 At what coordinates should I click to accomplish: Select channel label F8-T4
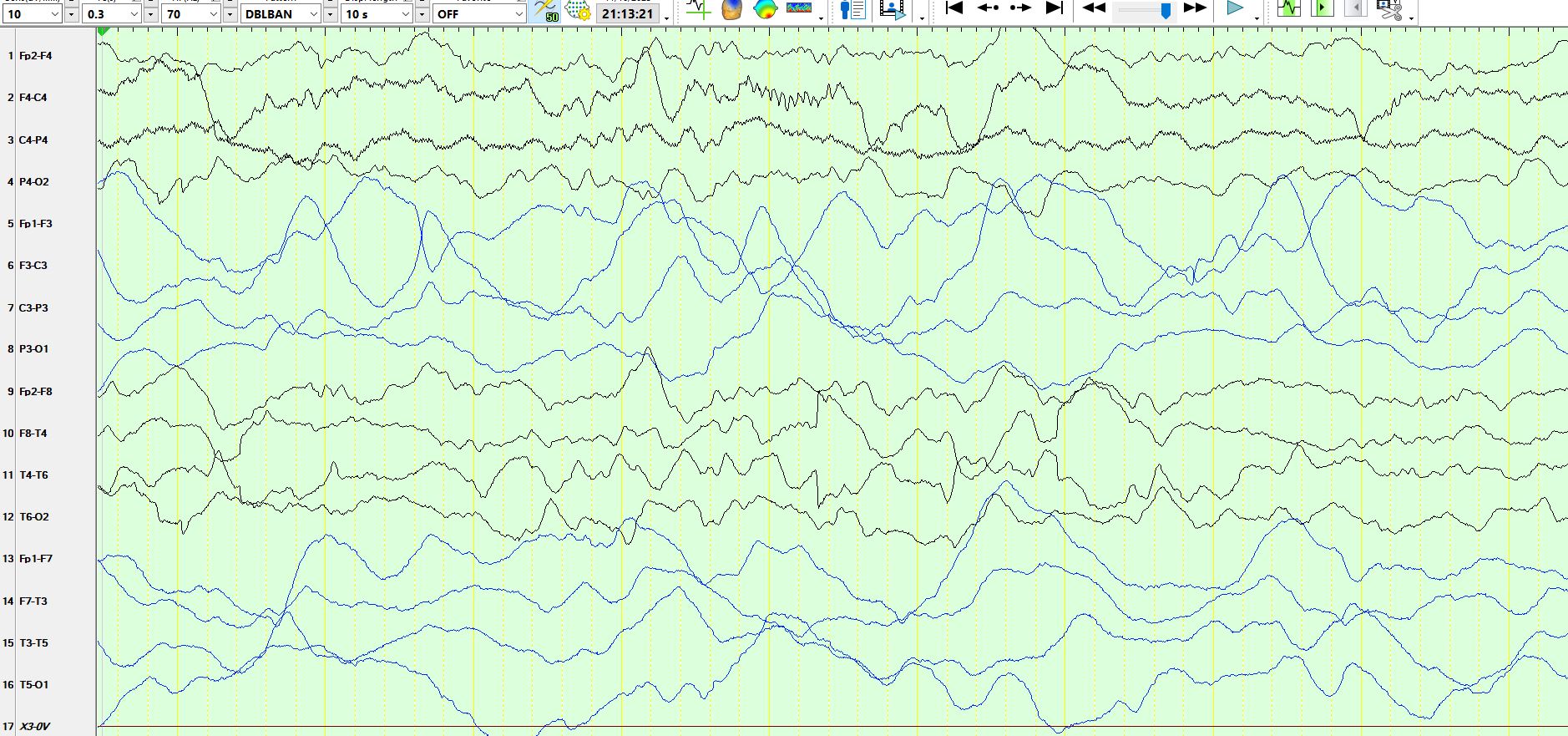pyautogui.click(x=33, y=434)
